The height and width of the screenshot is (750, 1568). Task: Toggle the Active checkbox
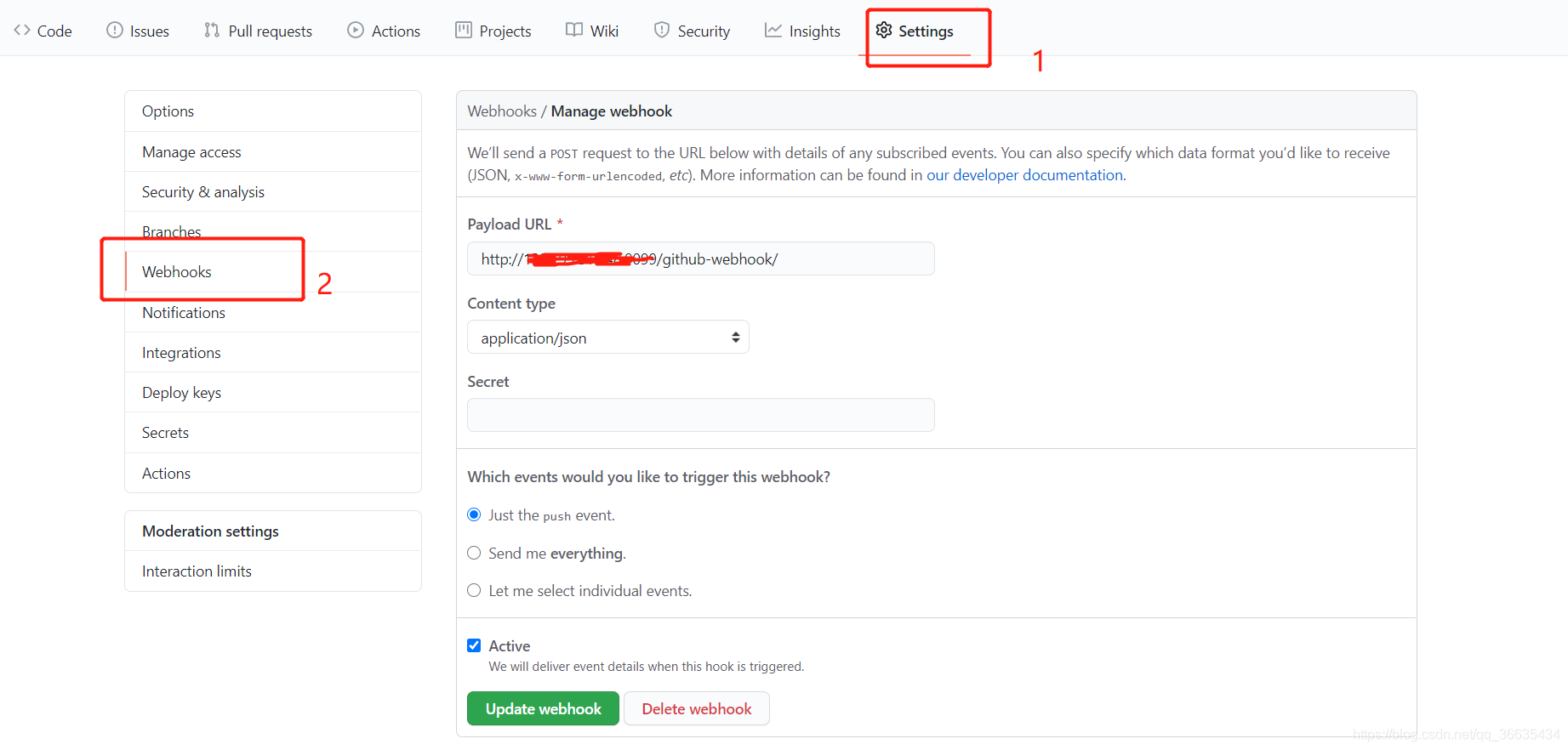[x=474, y=645]
